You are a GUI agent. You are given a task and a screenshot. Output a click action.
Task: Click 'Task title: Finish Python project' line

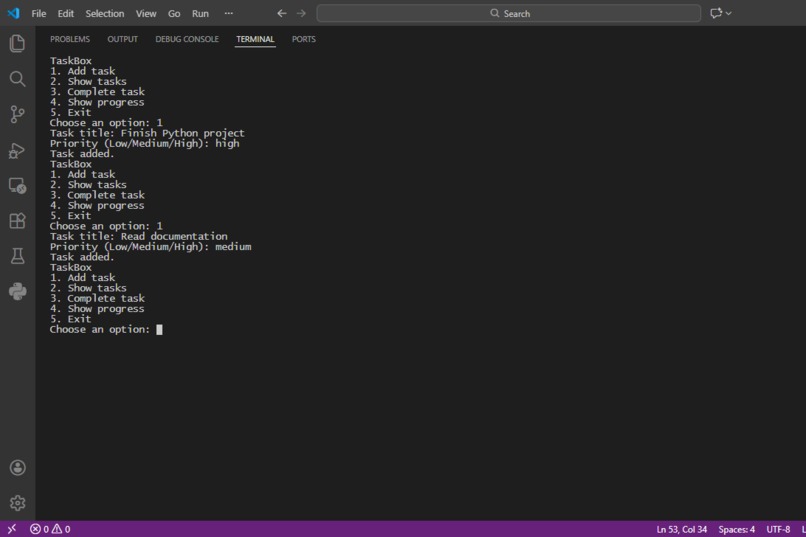tap(147, 133)
